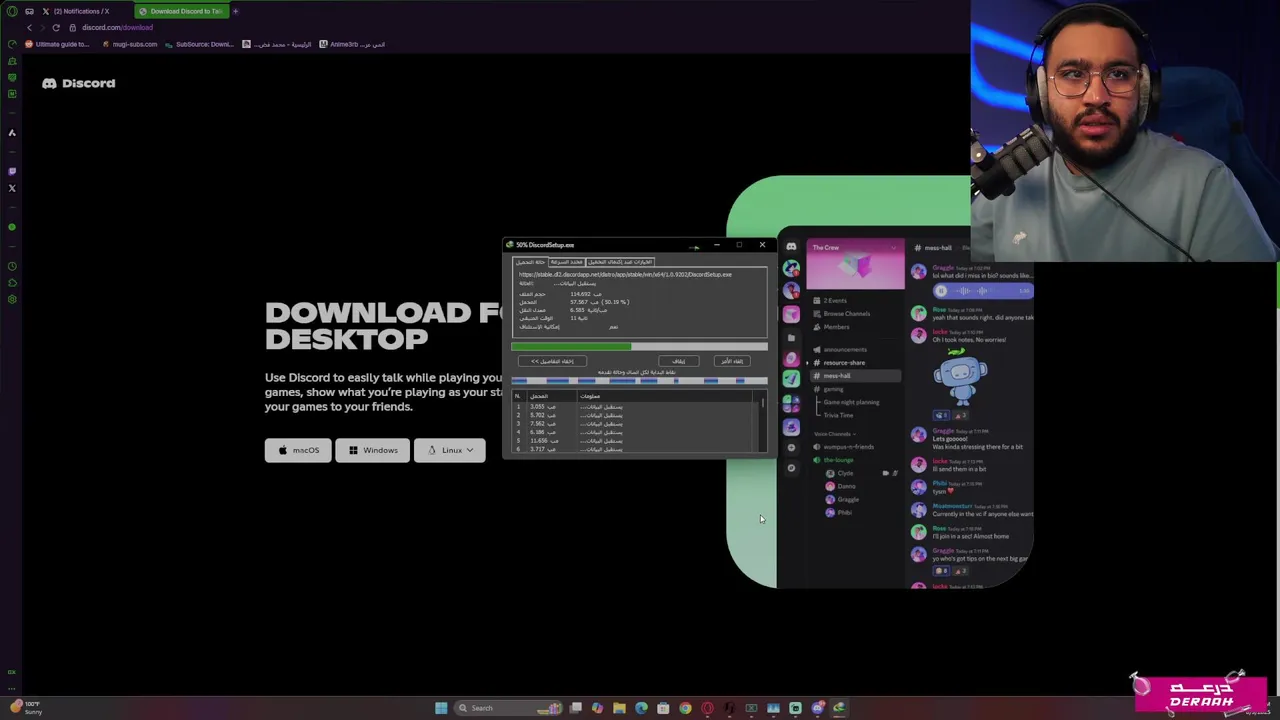Select the Download Discord browser tab

tap(181, 11)
